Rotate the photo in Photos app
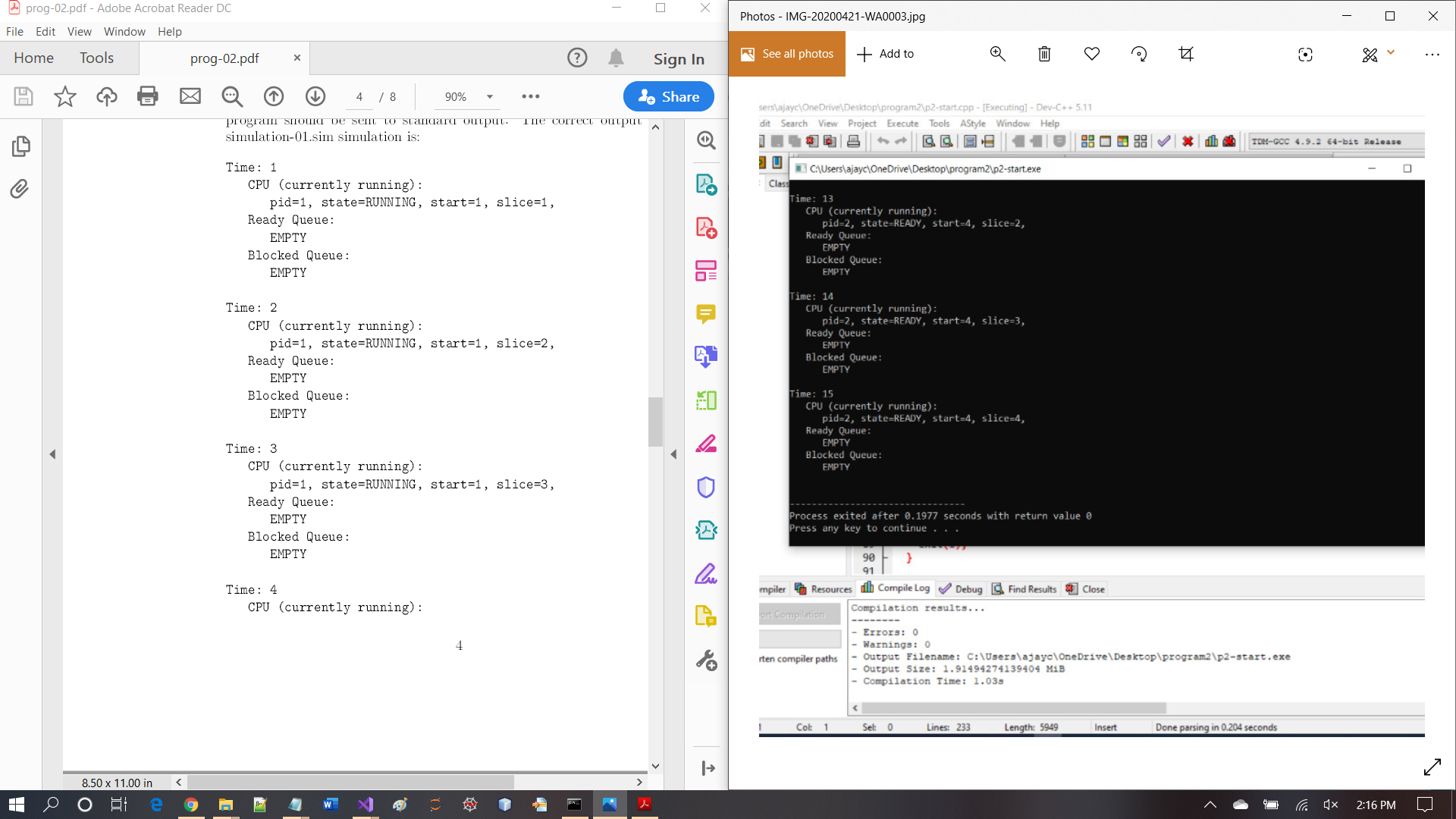 (x=1139, y=54)
